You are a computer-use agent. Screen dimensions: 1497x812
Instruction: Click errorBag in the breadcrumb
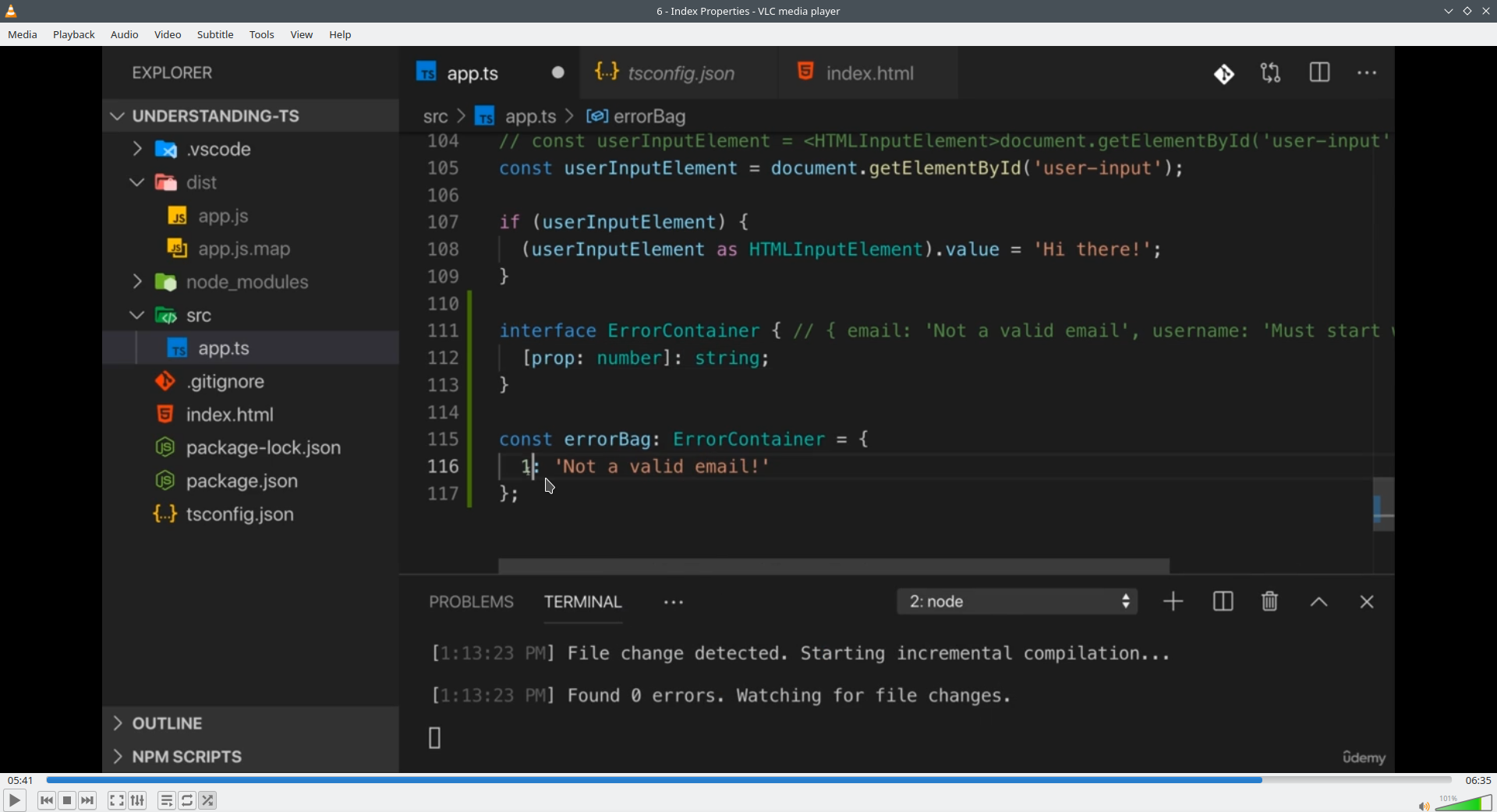[636, 117]
